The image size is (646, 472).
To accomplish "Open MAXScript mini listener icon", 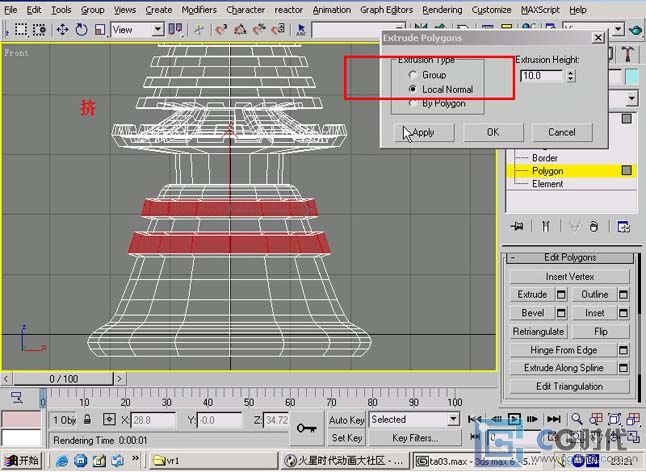I will [21, 428].
